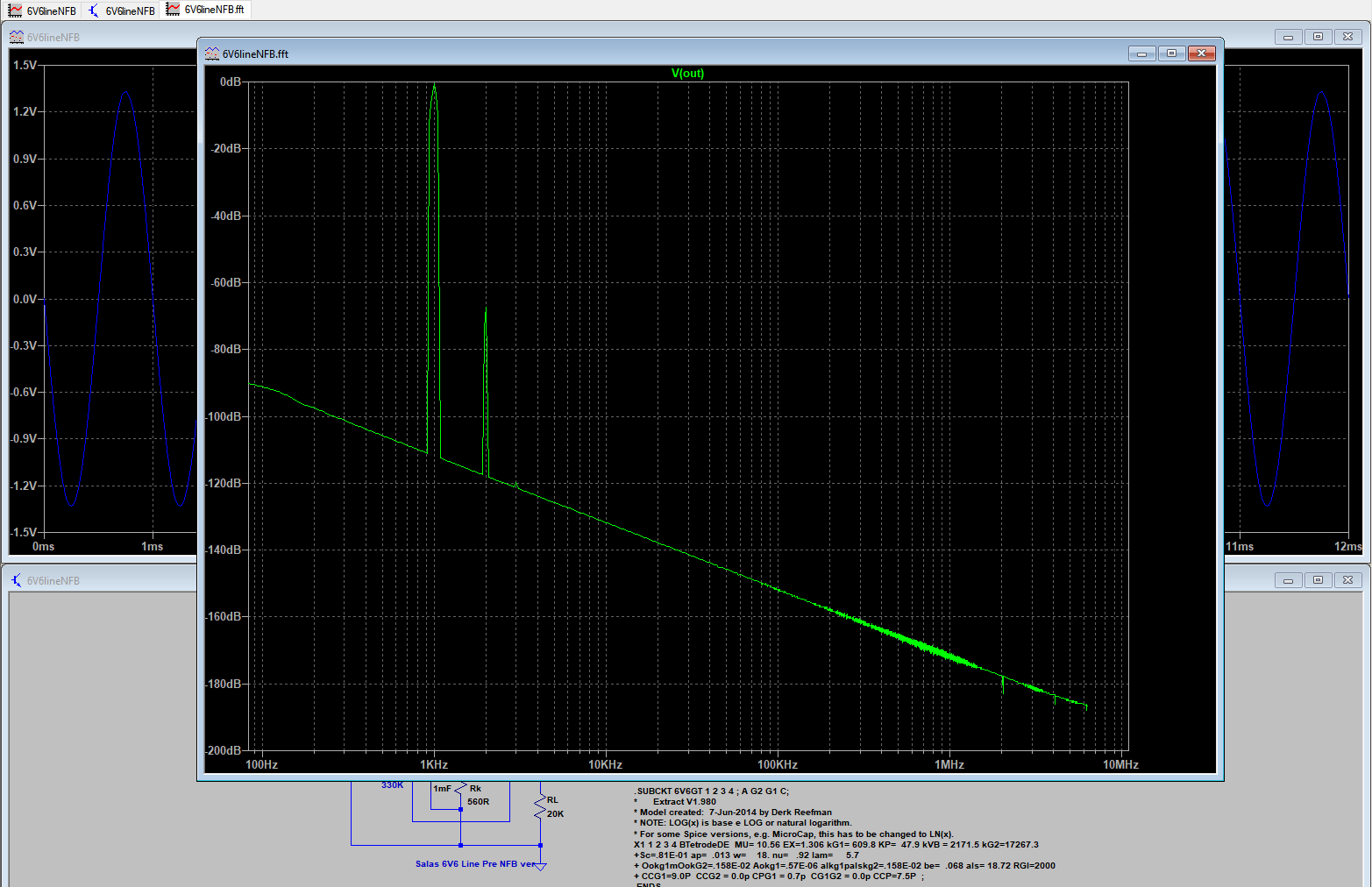Click the 11ms time axis label
The height and width of the screenshot is (887, 1372).
(1239, 546)
